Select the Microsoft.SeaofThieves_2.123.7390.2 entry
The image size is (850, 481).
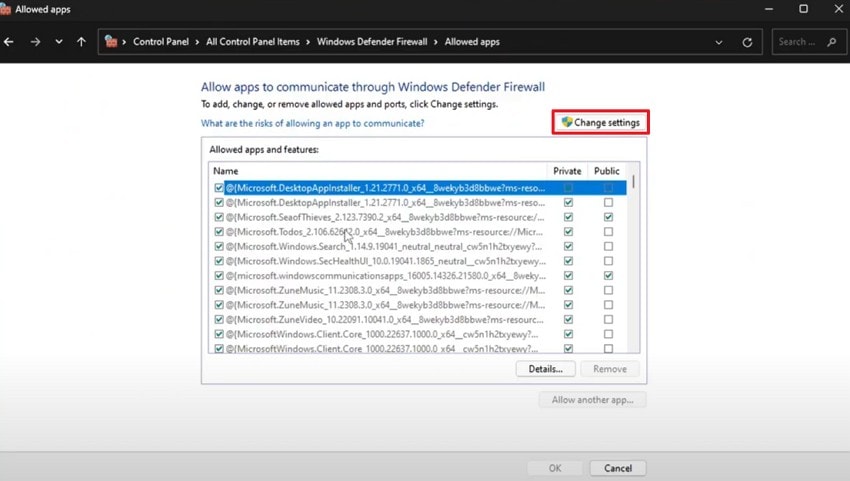coord(385,217)
